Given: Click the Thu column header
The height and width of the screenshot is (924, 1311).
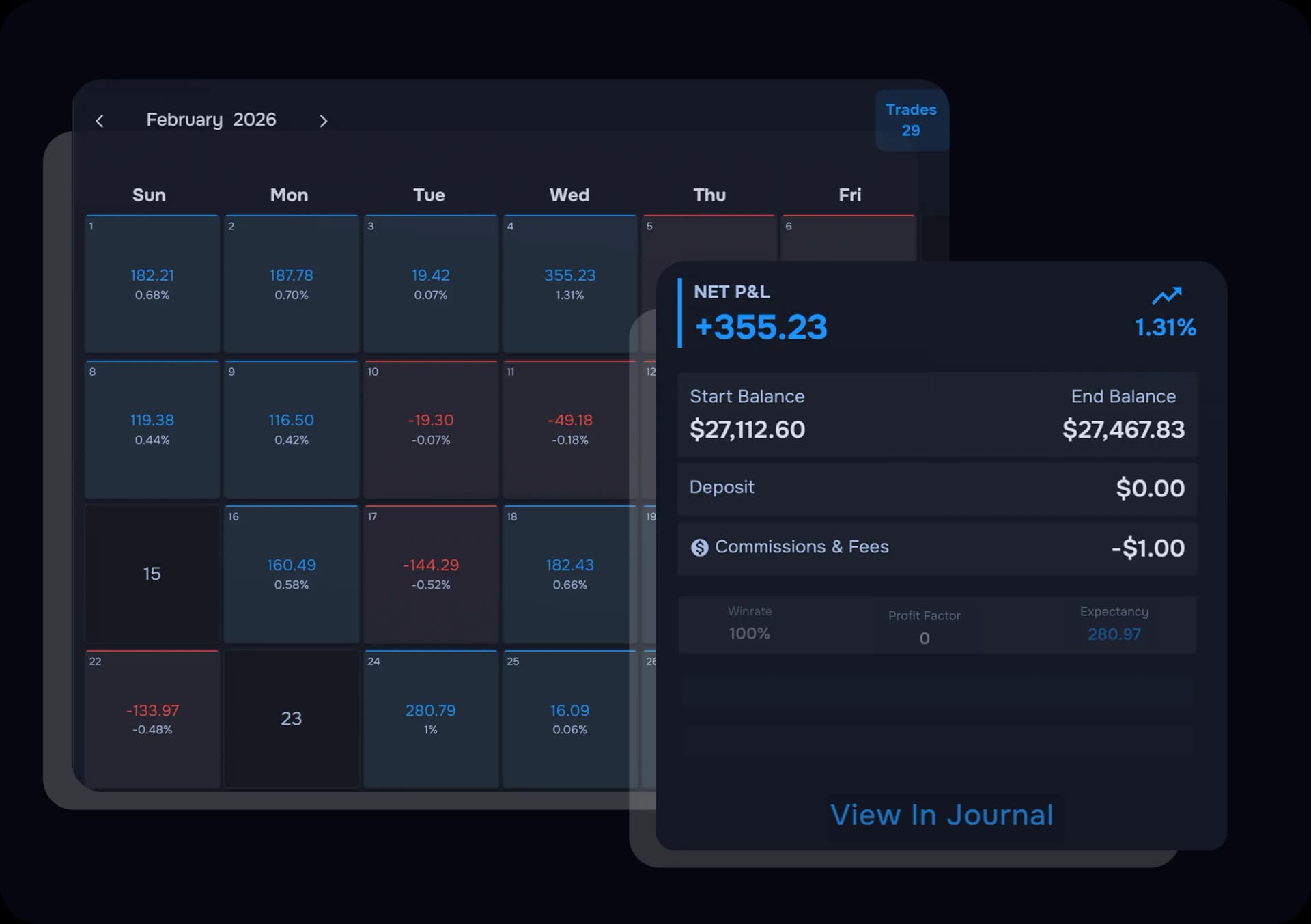Looking at the screenshot, I should [709, 195].
